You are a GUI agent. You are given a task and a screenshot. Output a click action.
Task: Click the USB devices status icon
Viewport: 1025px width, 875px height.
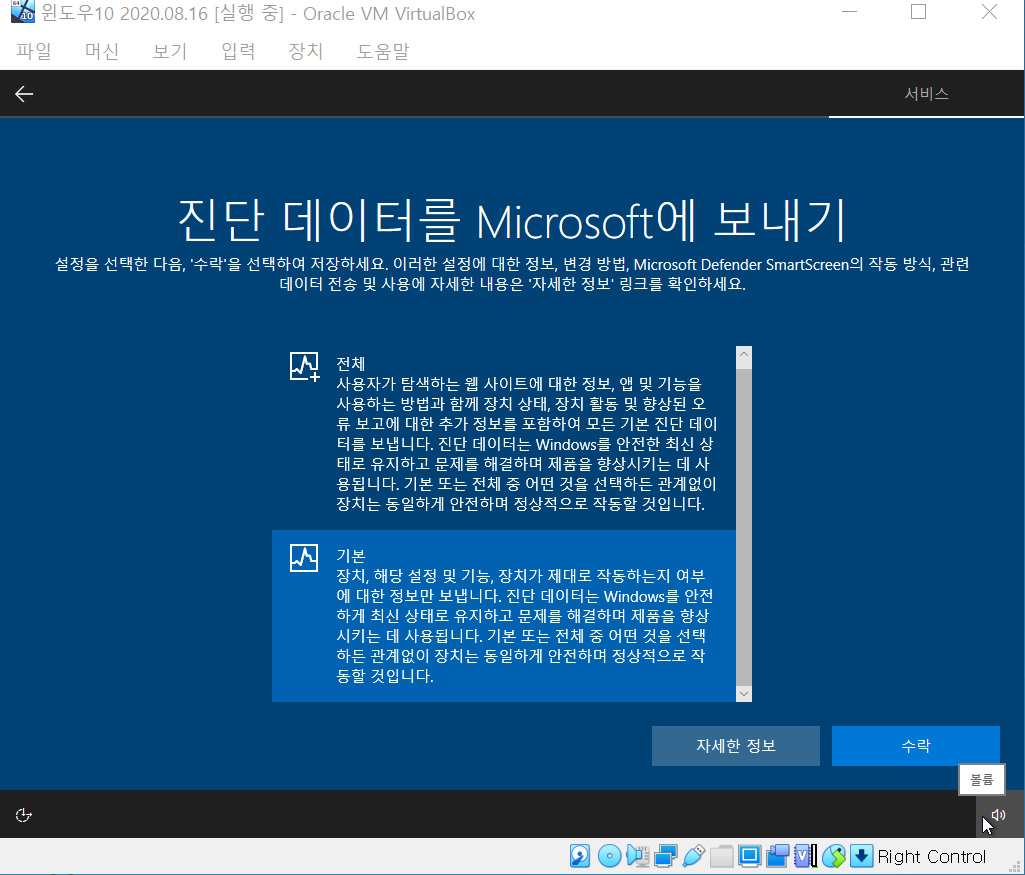click(694, 856)
